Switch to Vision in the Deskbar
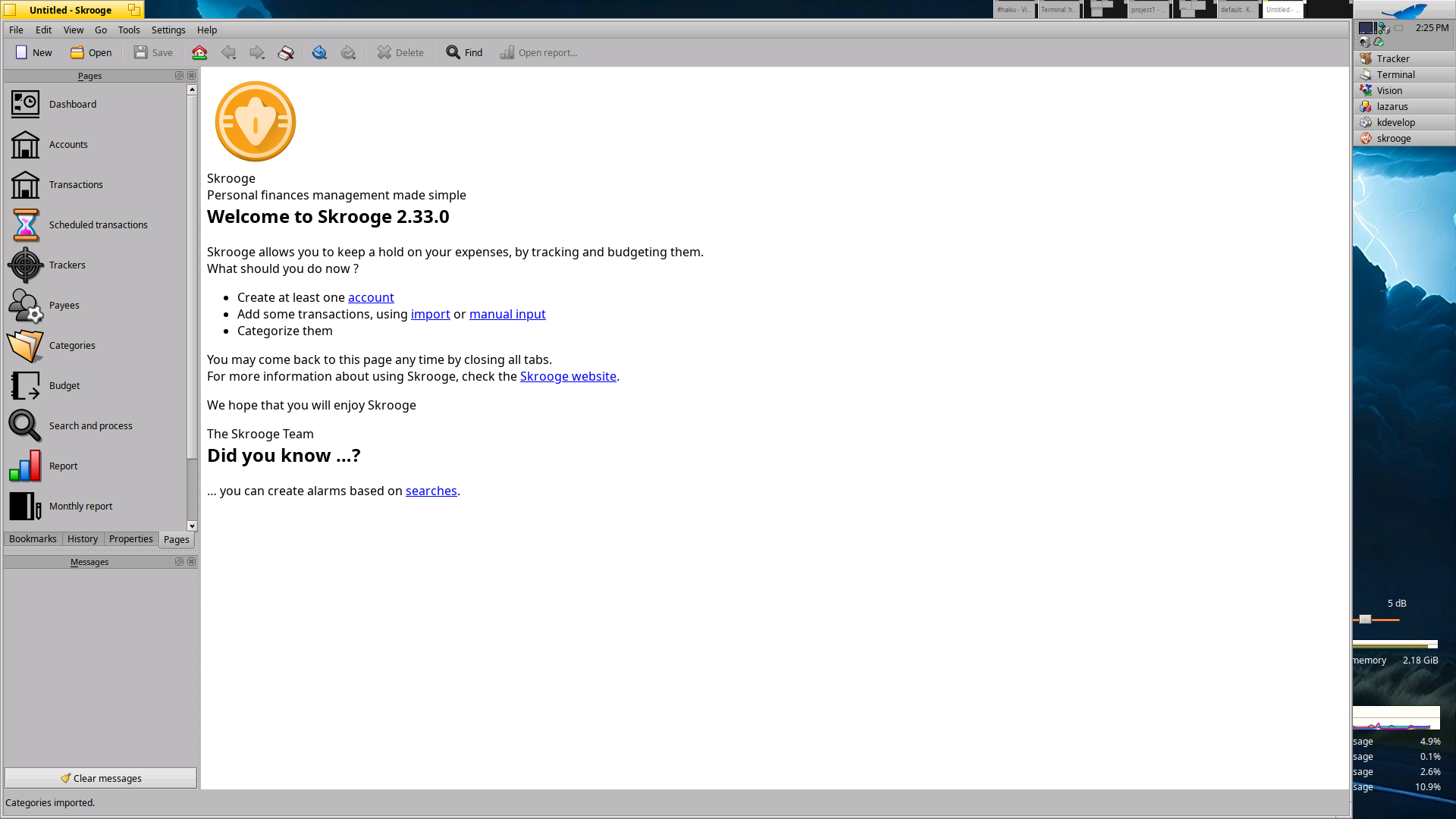Screen dimensions: 1456x819 1404,90
